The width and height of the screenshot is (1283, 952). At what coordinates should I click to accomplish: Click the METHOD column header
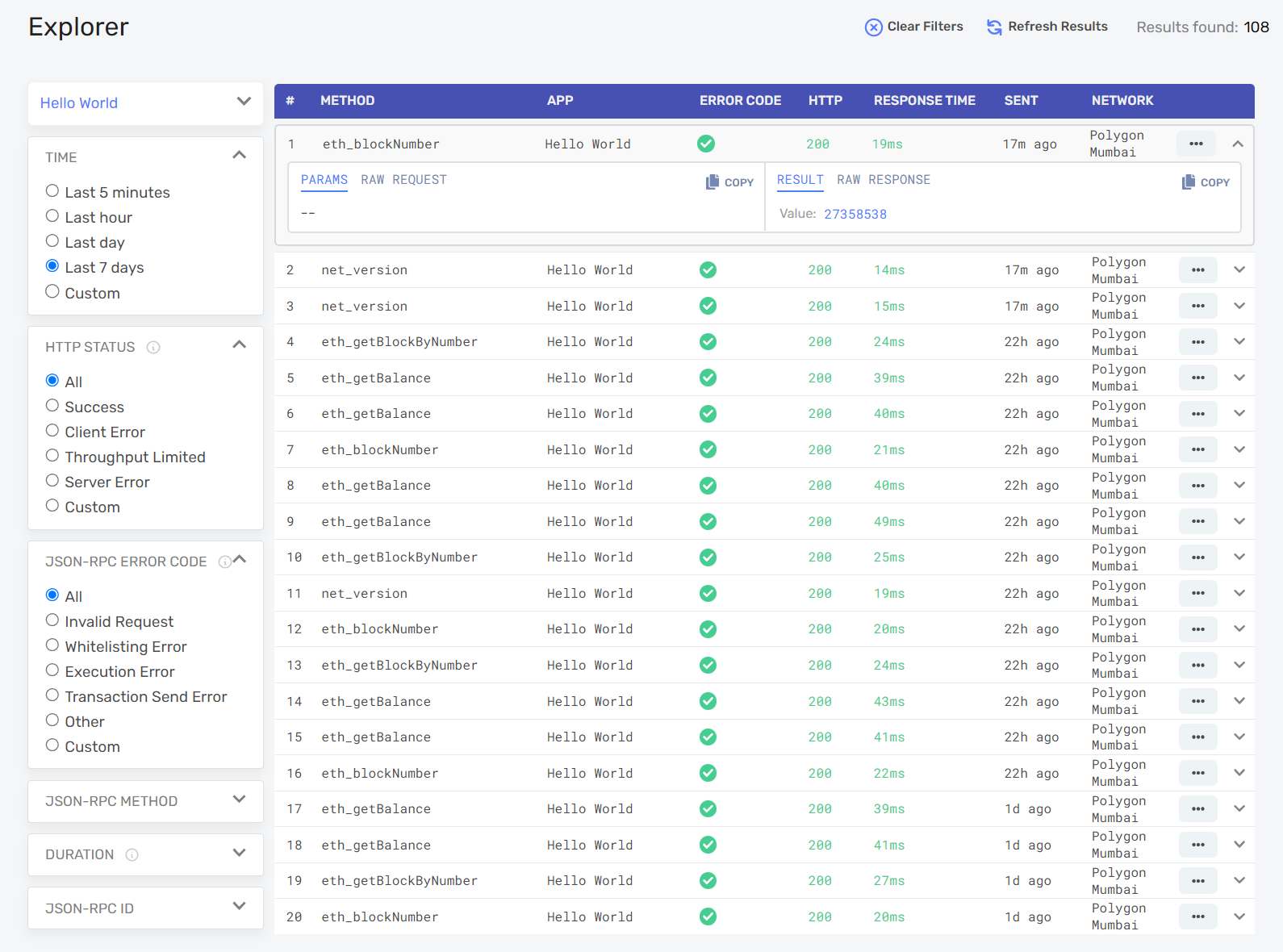coord(347,101)
